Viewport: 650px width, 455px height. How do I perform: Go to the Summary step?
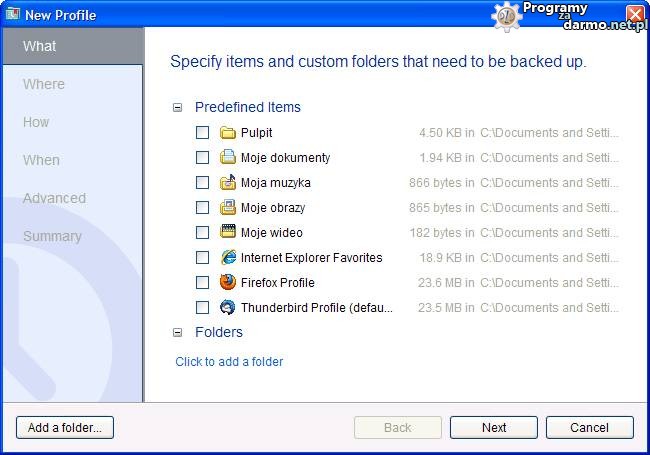click(x=52, y=236)
